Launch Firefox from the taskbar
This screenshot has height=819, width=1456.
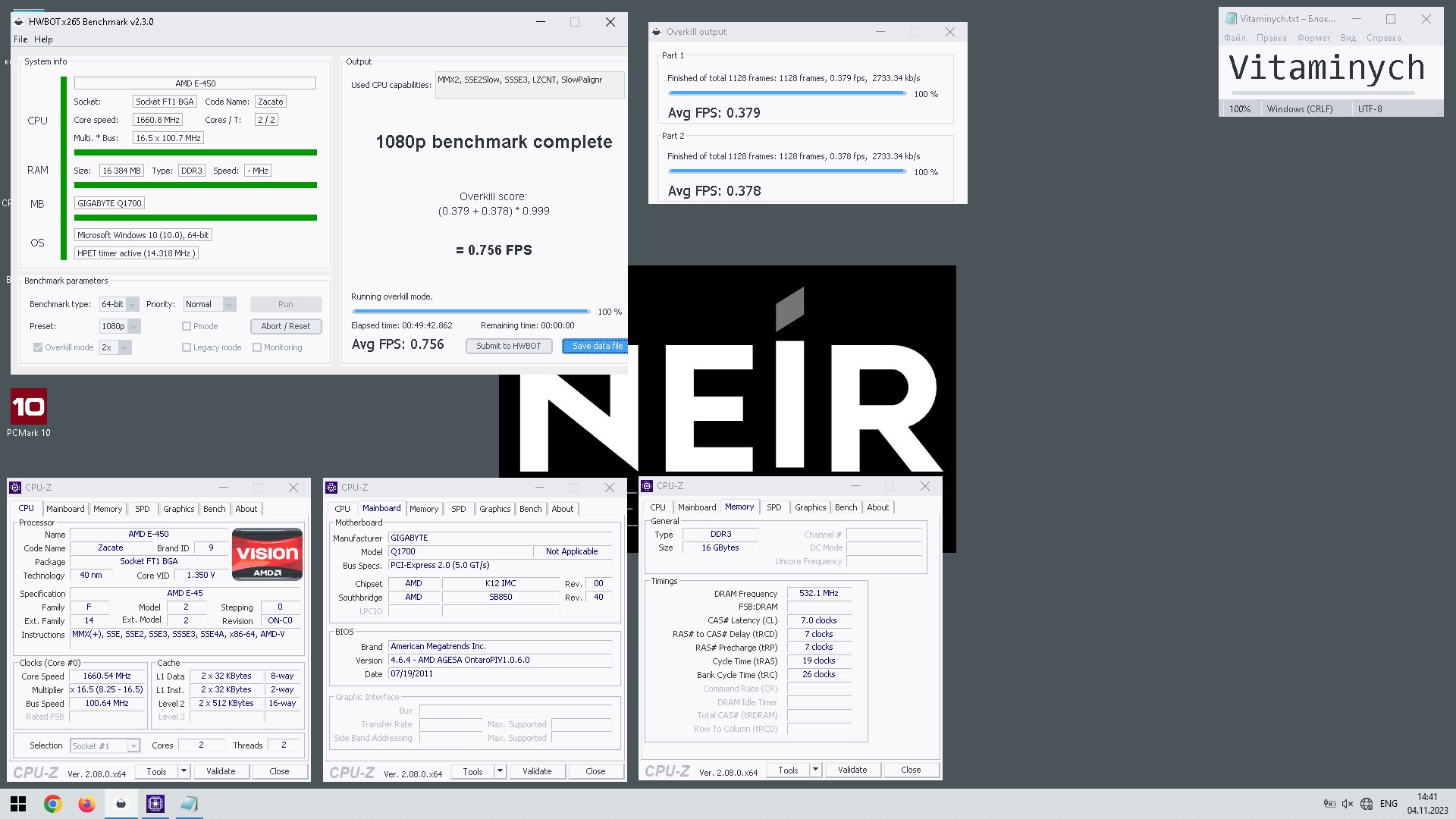(x=86, y=804)
